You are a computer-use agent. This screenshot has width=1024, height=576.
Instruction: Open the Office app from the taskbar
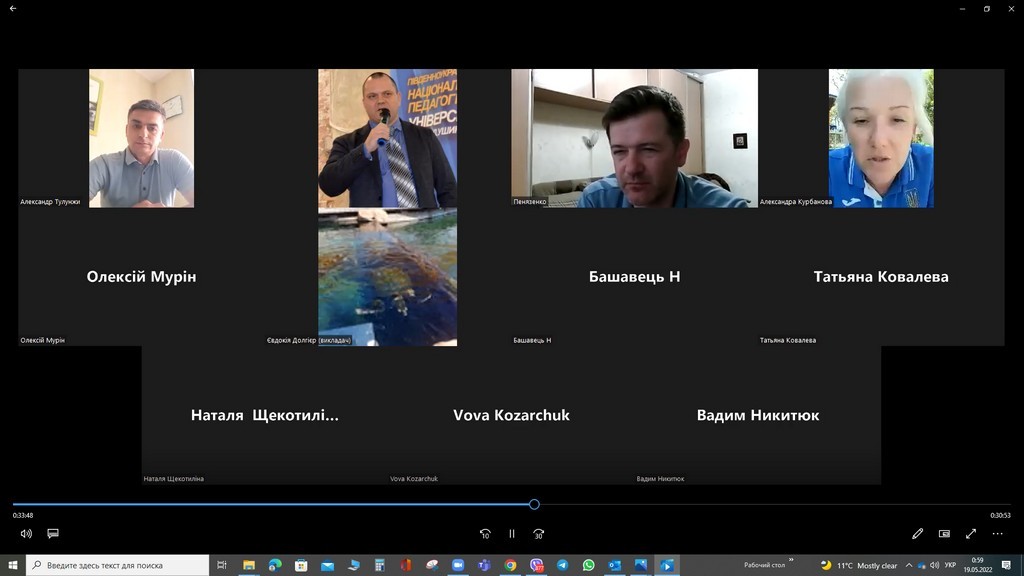(406, 565)
